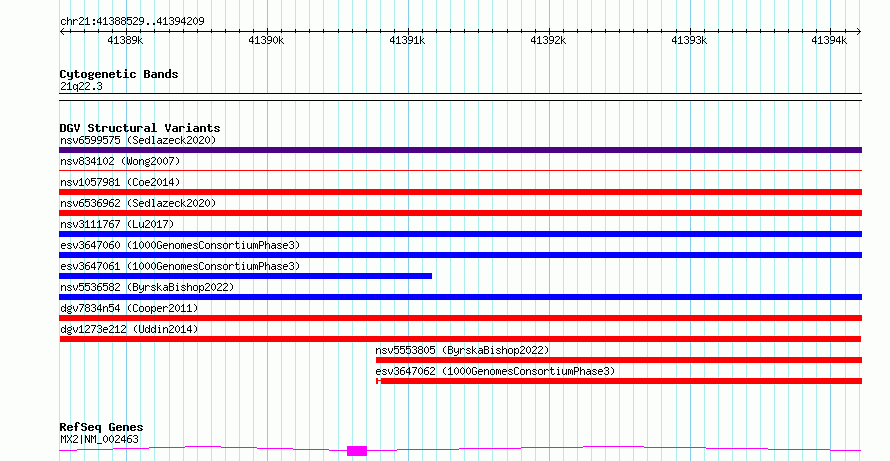The image size is (890, 461).
Task: Open the DGV Structural Variants track heading
Action: pos(140,128)
